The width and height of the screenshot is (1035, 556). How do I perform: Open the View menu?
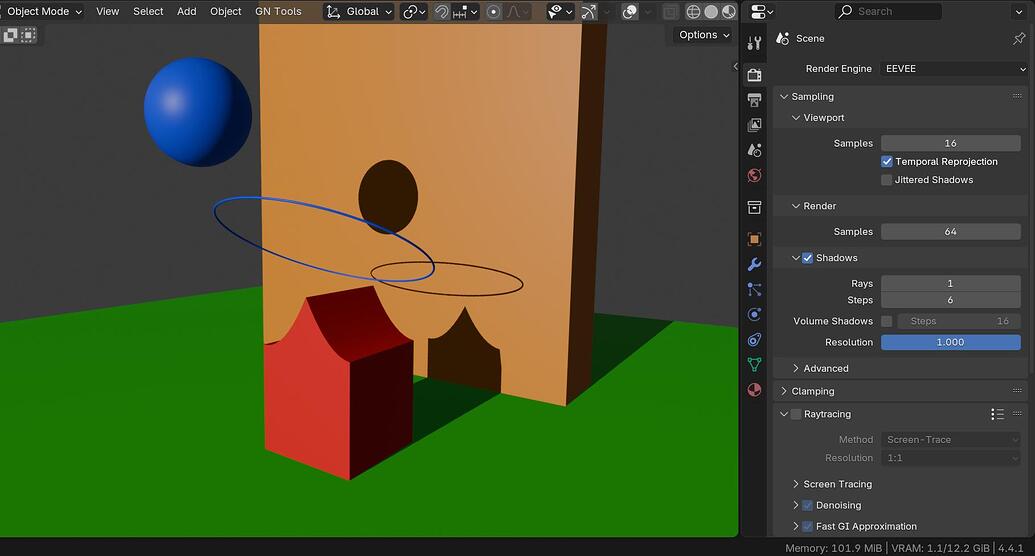108,11
